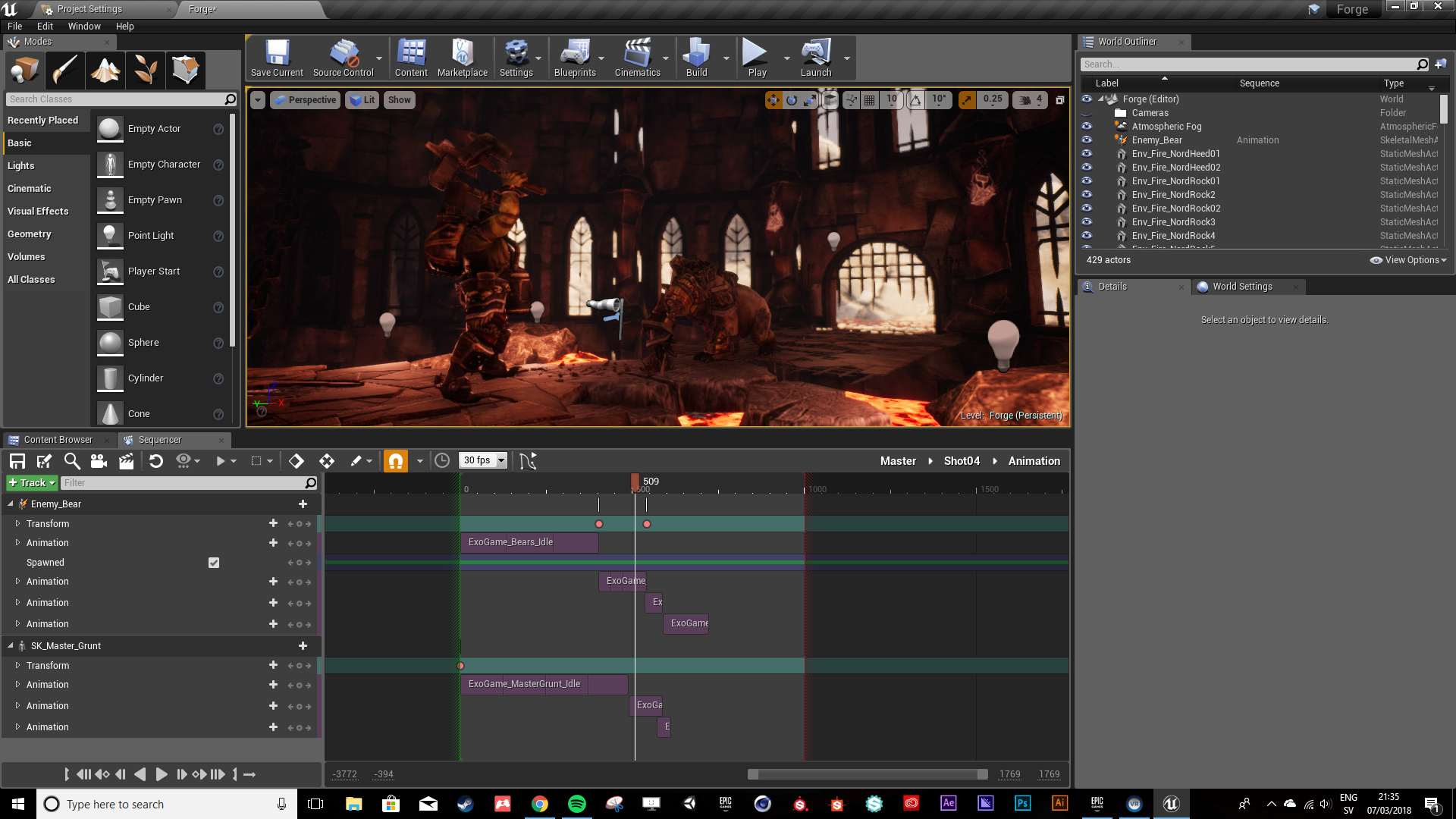Click the Sequencer camera icon
Viewport: 1456px width, 819px height.
point(99,461)
